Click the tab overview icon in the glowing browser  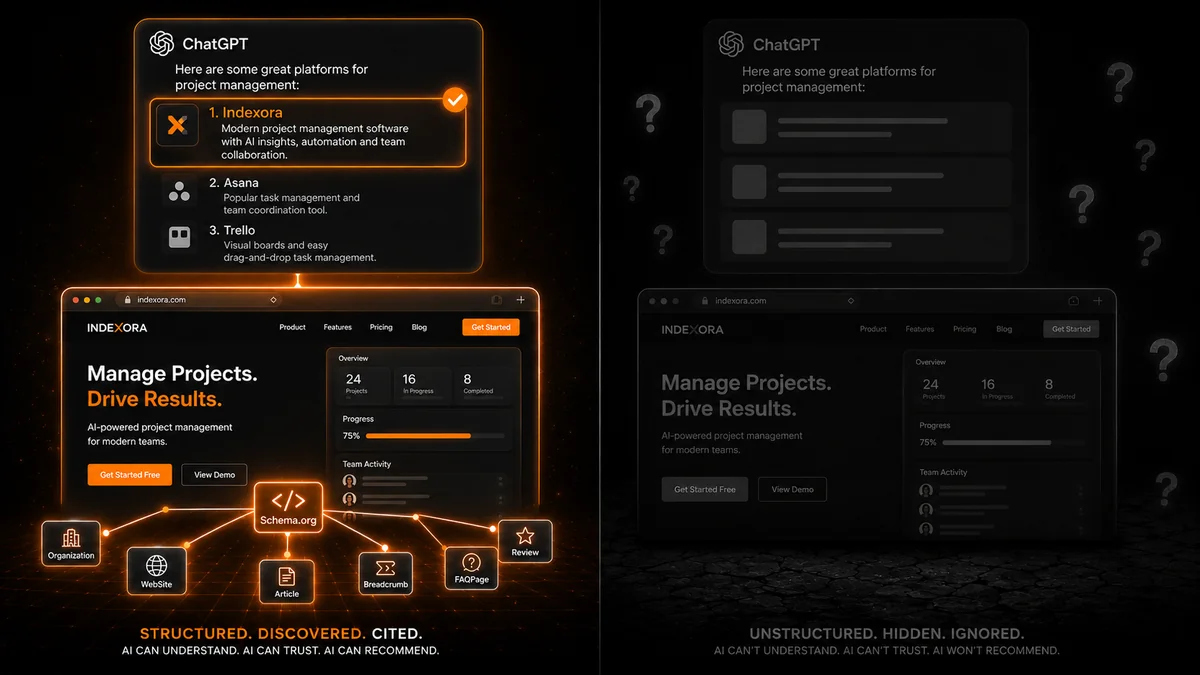[496, 300]
